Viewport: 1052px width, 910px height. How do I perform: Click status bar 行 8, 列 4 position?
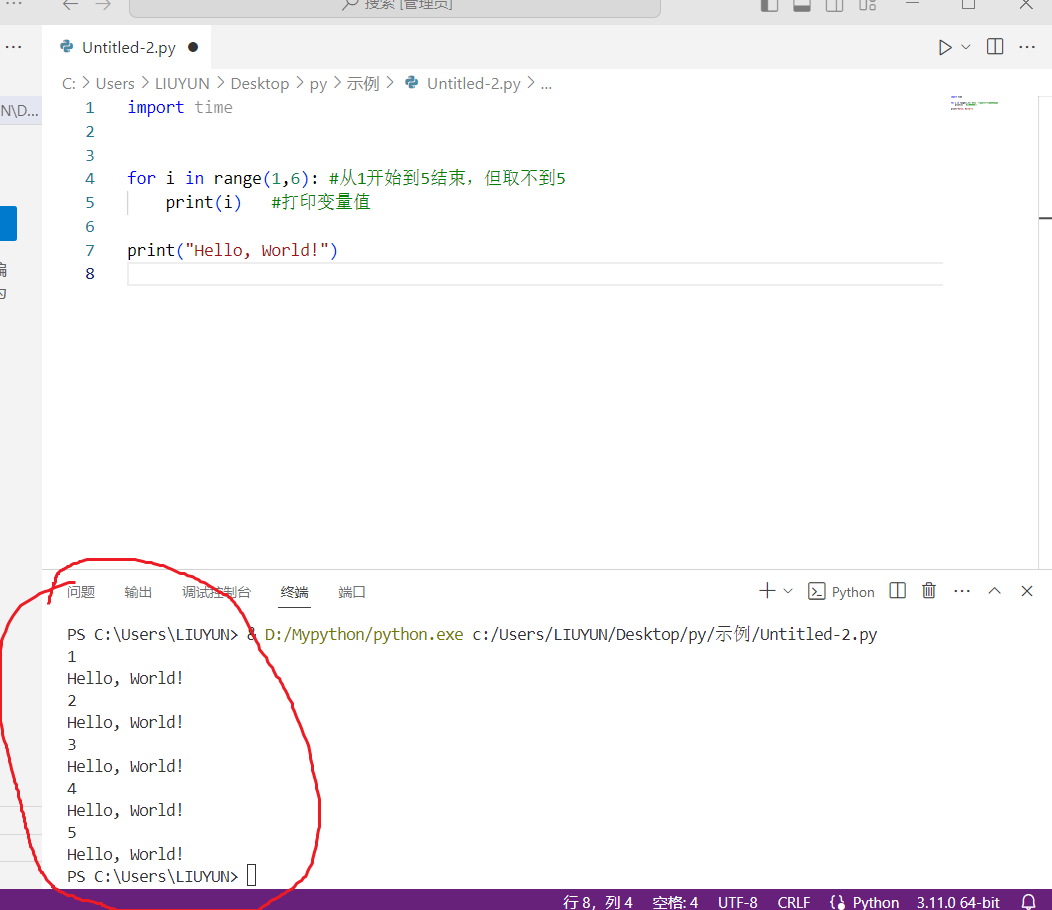pos(598,902)
